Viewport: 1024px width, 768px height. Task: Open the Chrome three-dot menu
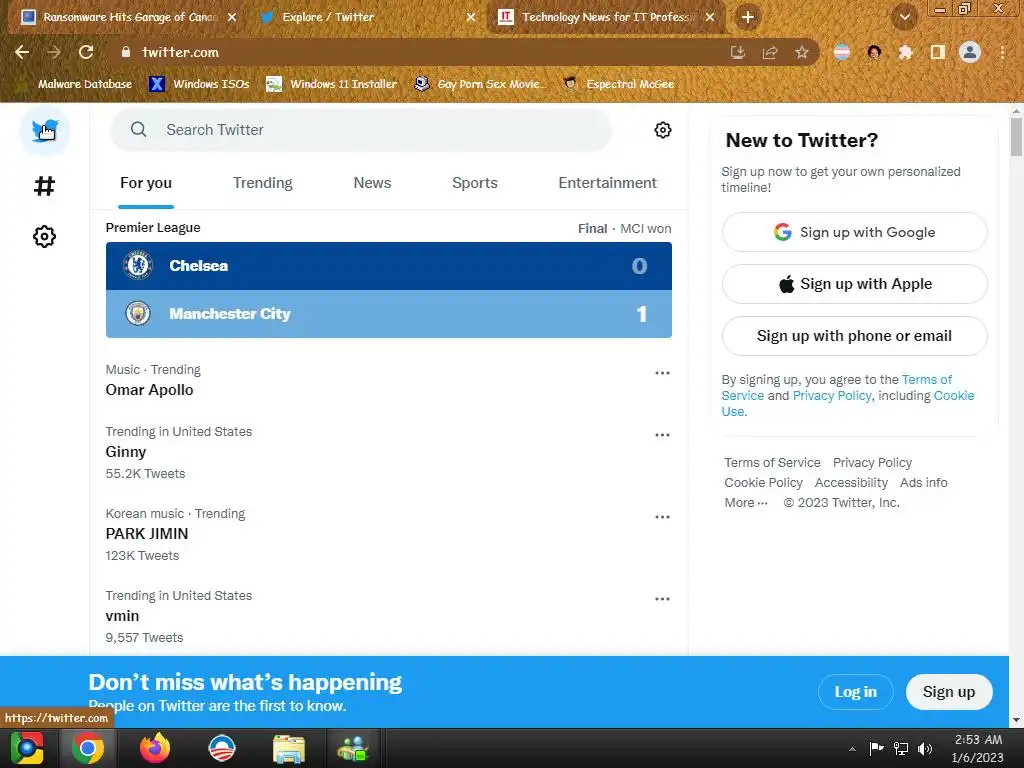1002,52
